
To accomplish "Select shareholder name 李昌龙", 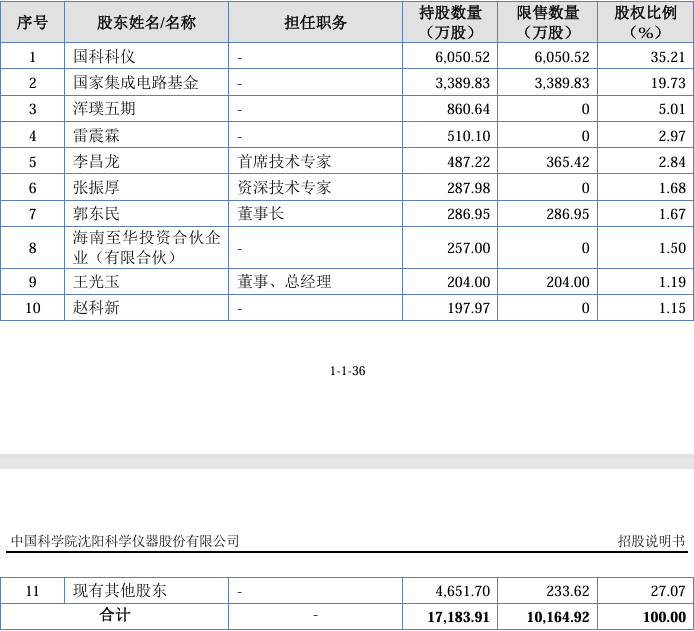I will pyautogui.click(x=96, y=162).
